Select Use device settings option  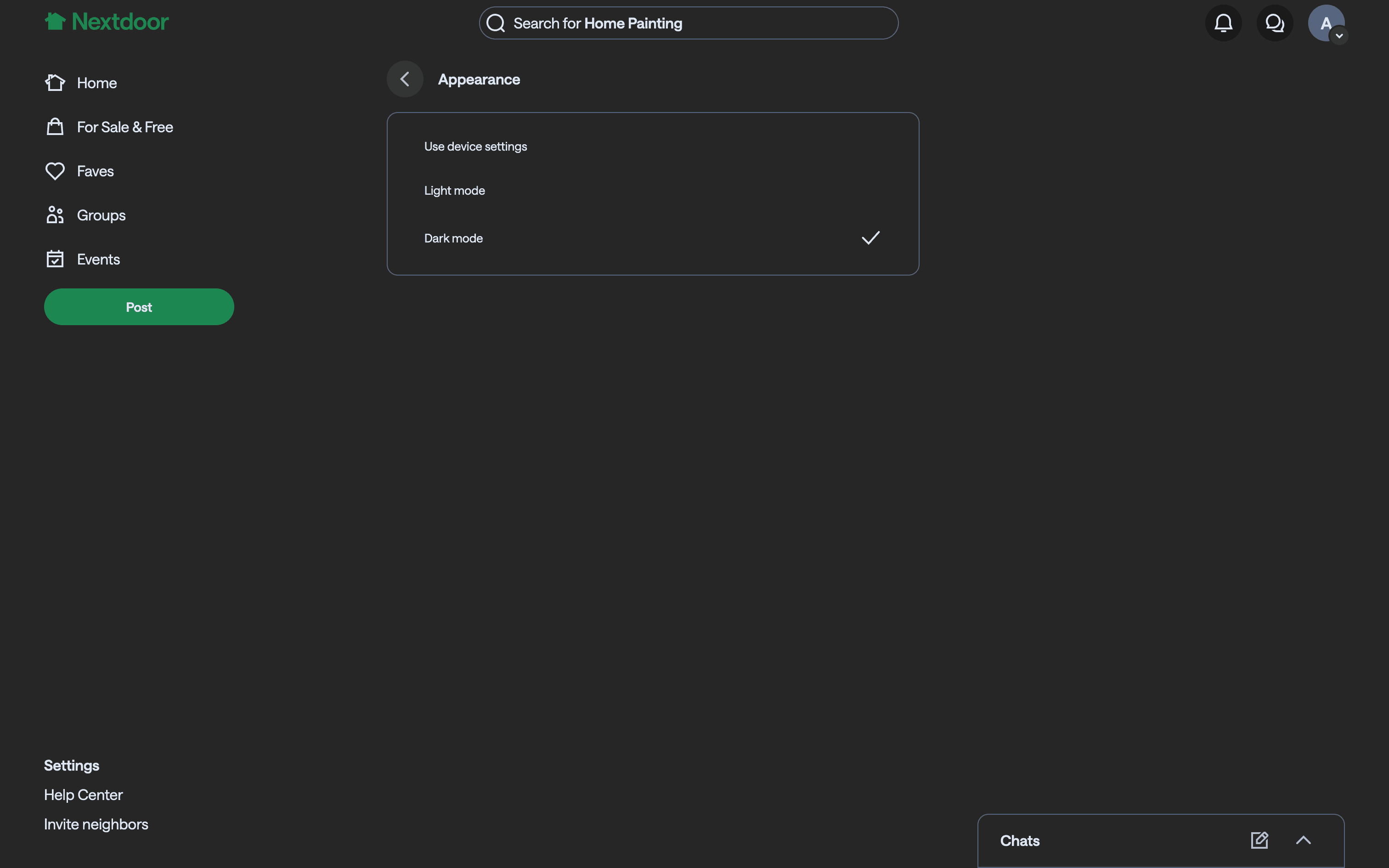pos(475,147)
